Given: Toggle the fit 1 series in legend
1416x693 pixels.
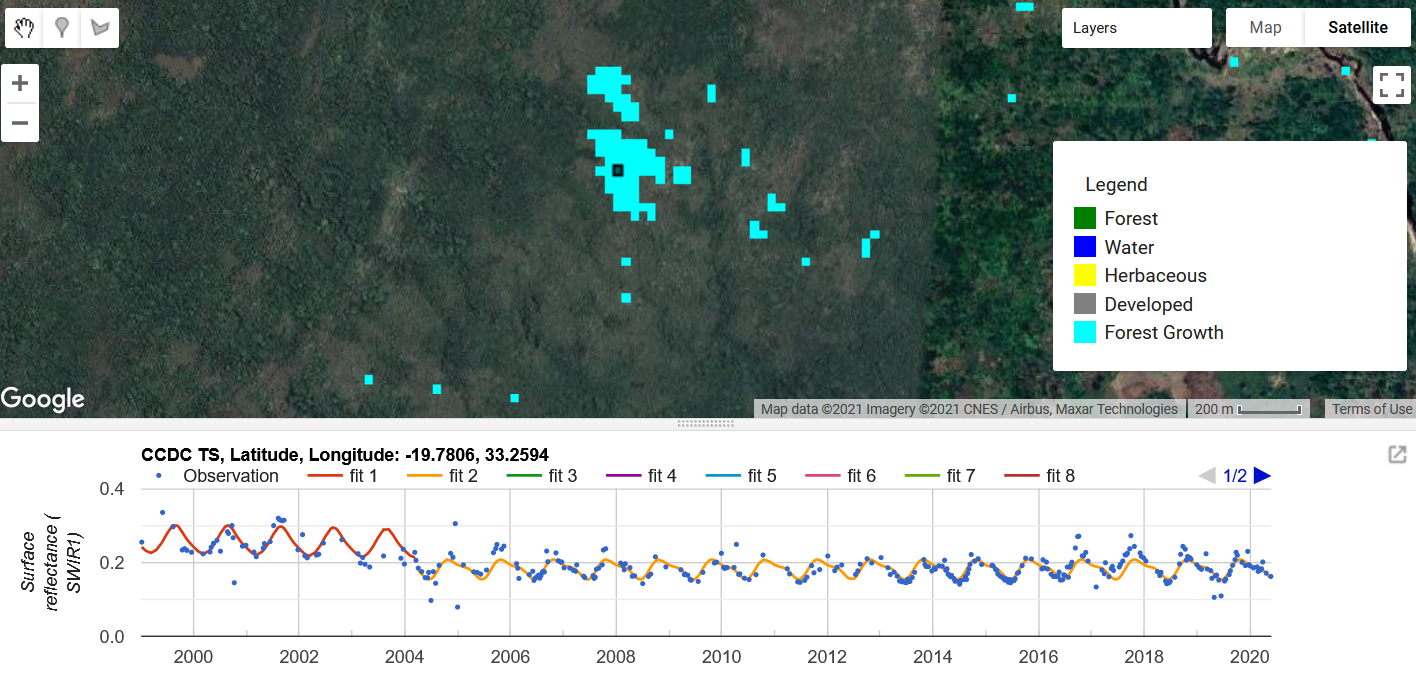Looking at the screenshot, I should coord(342,476).
